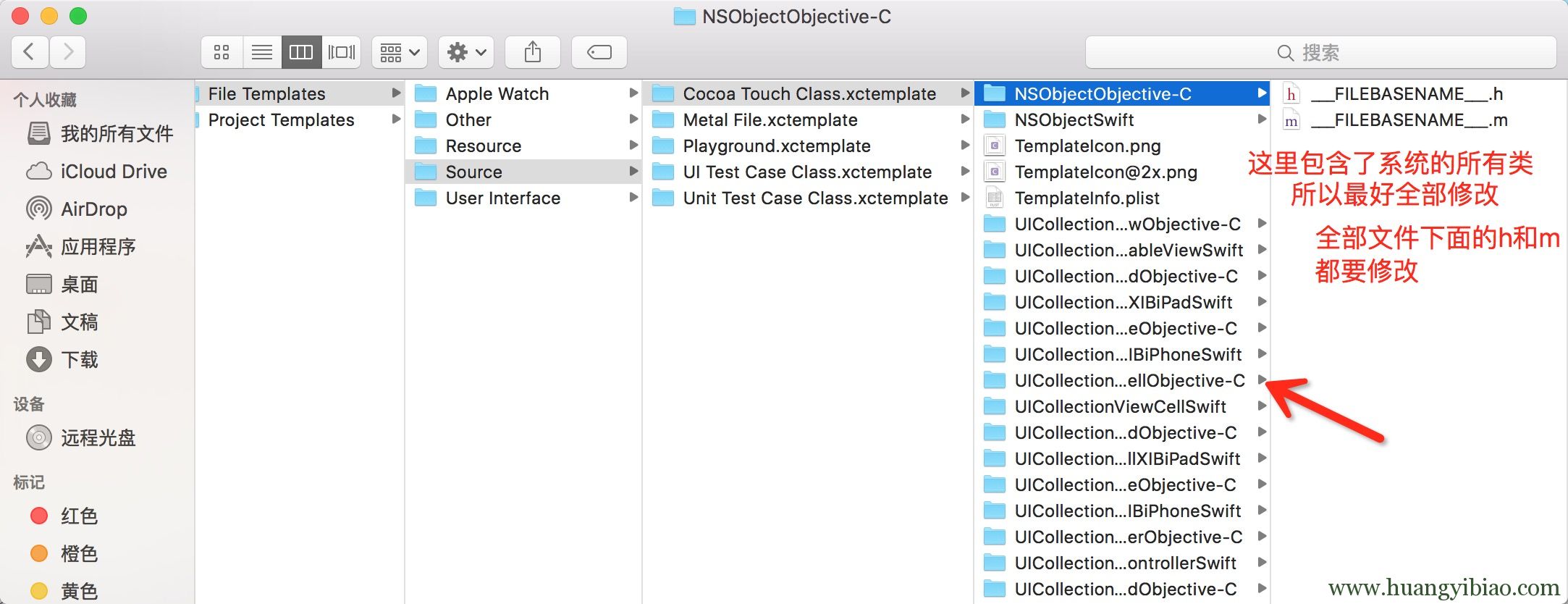Switch to icon view
The image size is (1568, 604).
click(222, 52)
